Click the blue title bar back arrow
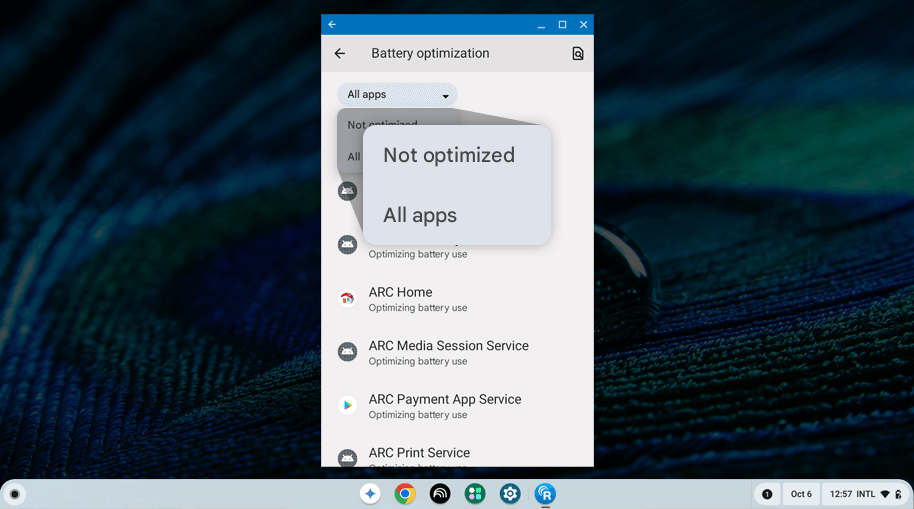The image size is (914, 509). [333, 25]
